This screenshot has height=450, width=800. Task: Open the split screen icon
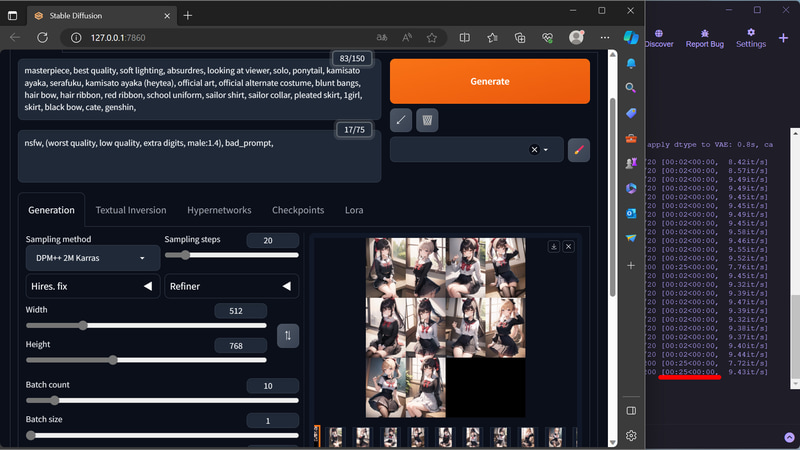pos(464,38)
